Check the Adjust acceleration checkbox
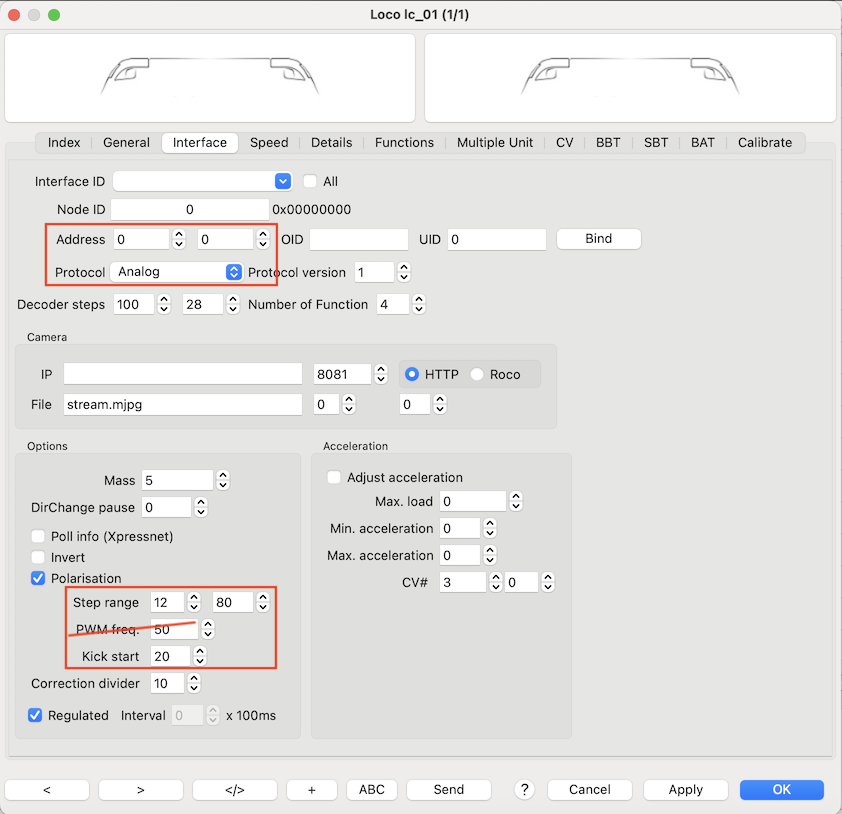 tap(335, 477)
